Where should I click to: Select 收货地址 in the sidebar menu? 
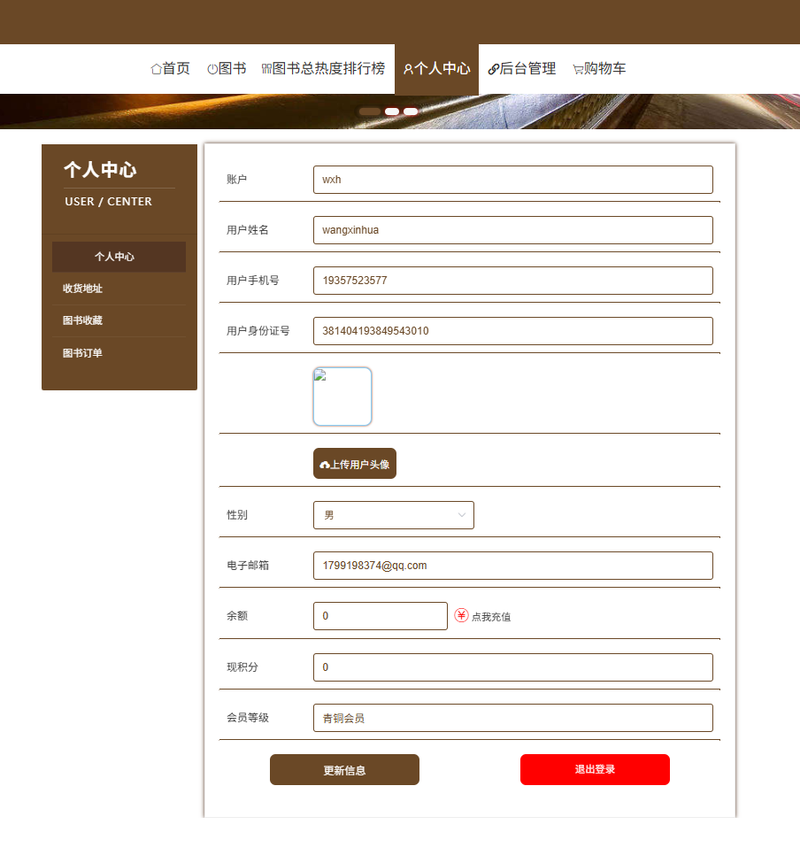point(119,288)
